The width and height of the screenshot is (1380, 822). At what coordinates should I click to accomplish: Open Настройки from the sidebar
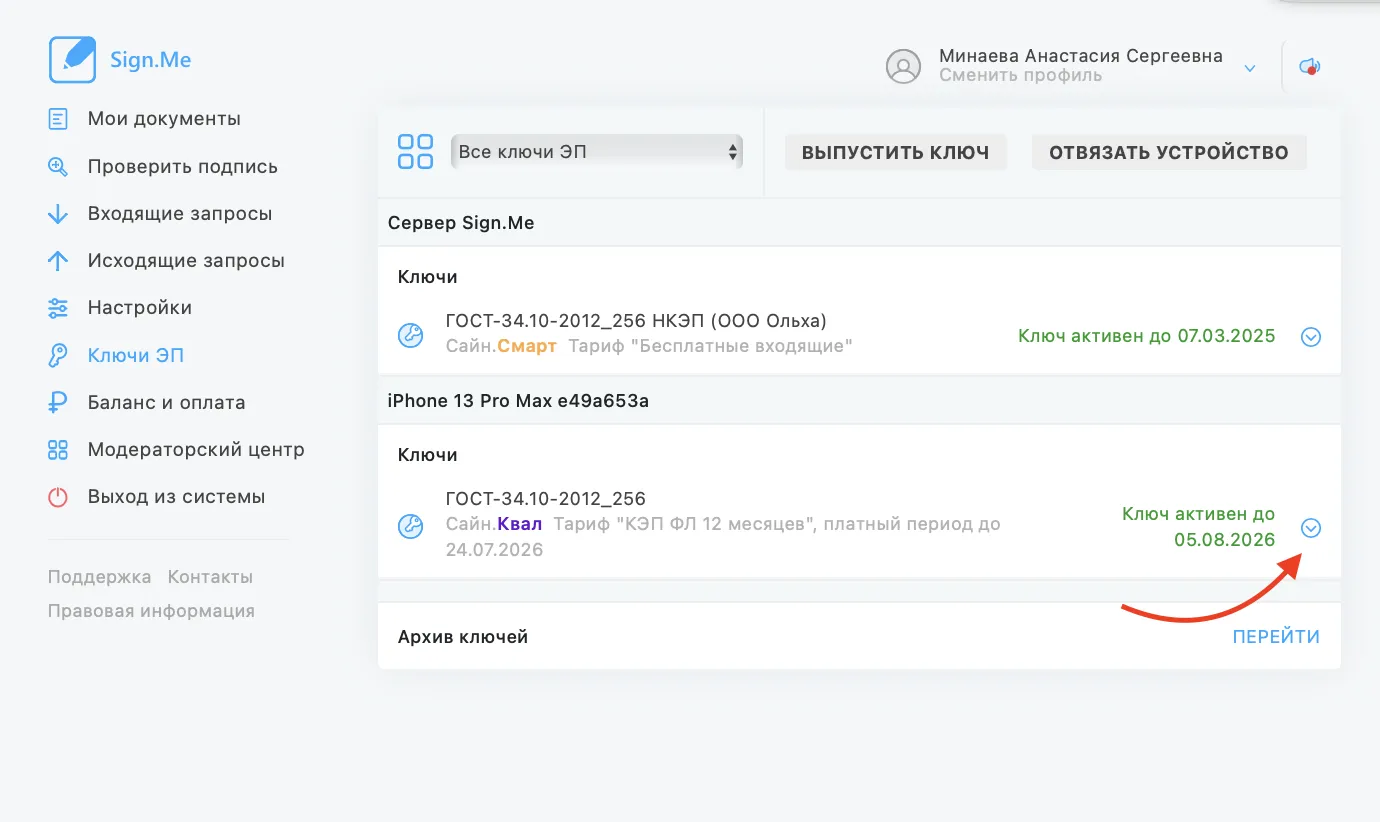[x=139, y=308]
